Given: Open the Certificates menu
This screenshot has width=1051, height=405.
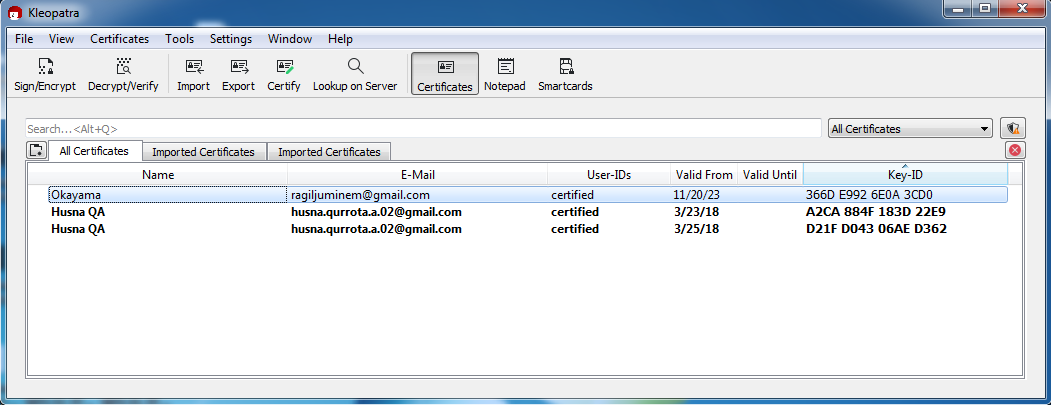Looking at the screenshot, I should (x=120, y=39).
